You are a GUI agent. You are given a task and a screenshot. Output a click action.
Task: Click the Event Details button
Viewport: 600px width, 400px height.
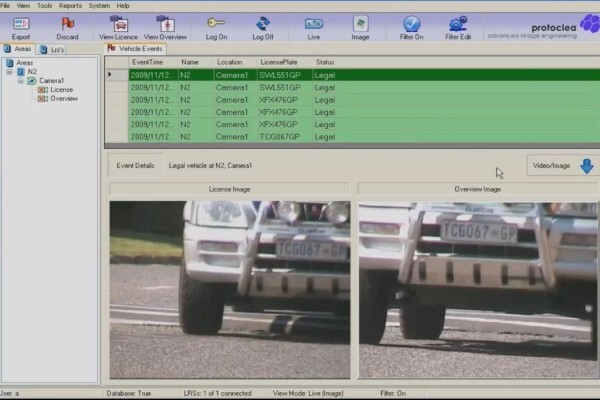point(135,166)
